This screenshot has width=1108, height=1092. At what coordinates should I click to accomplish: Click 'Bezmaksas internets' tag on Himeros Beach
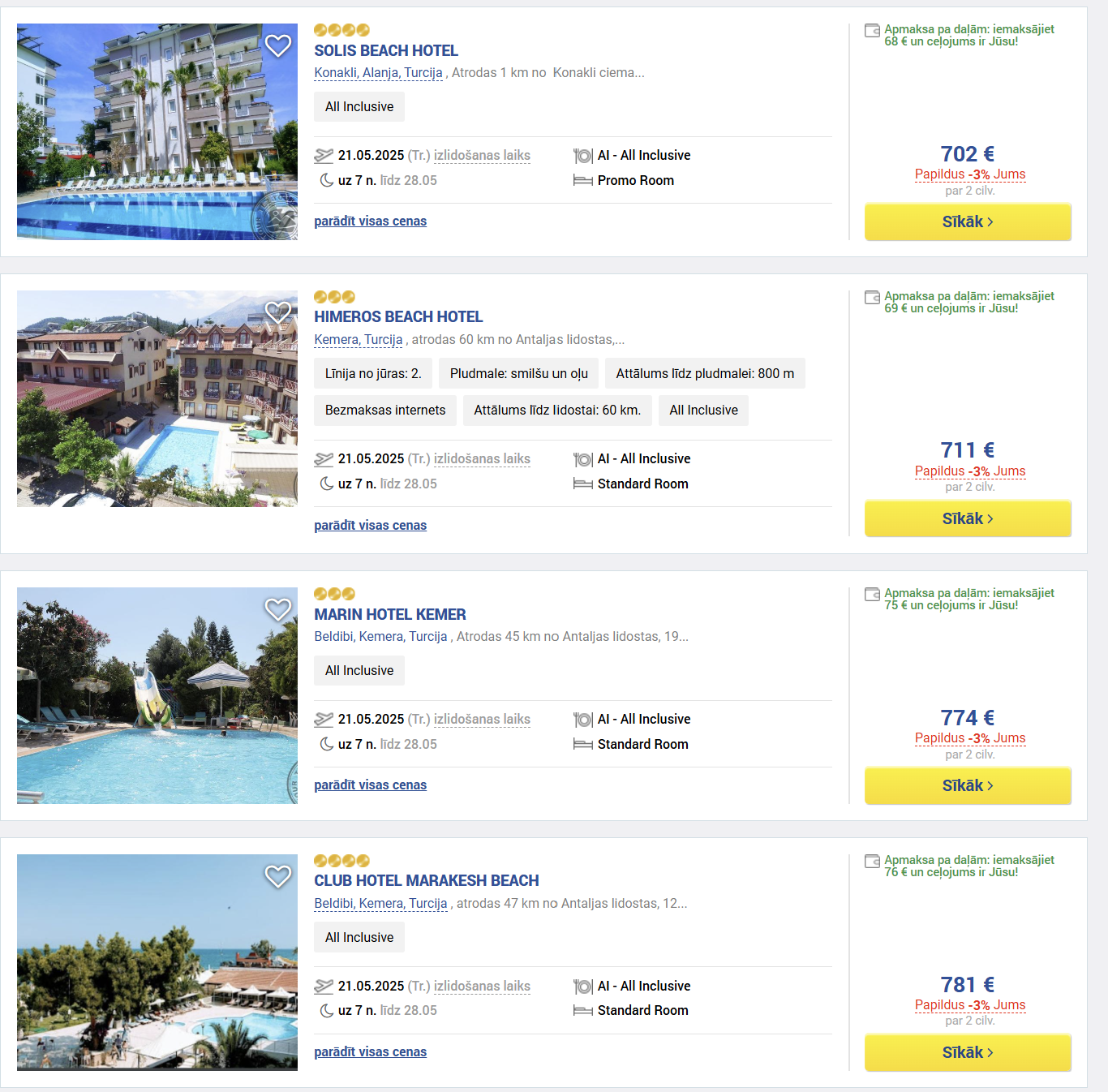click(385, 411)
